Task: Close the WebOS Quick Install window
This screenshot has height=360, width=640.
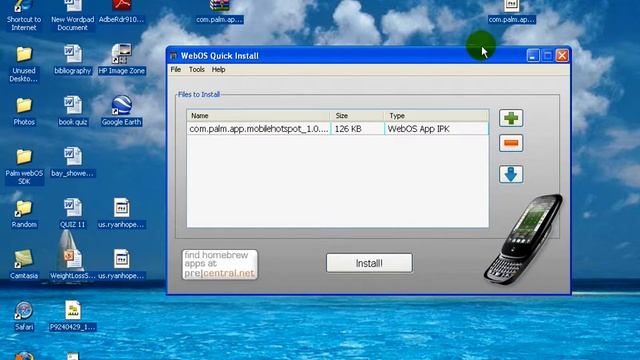Action: (562, 56)
